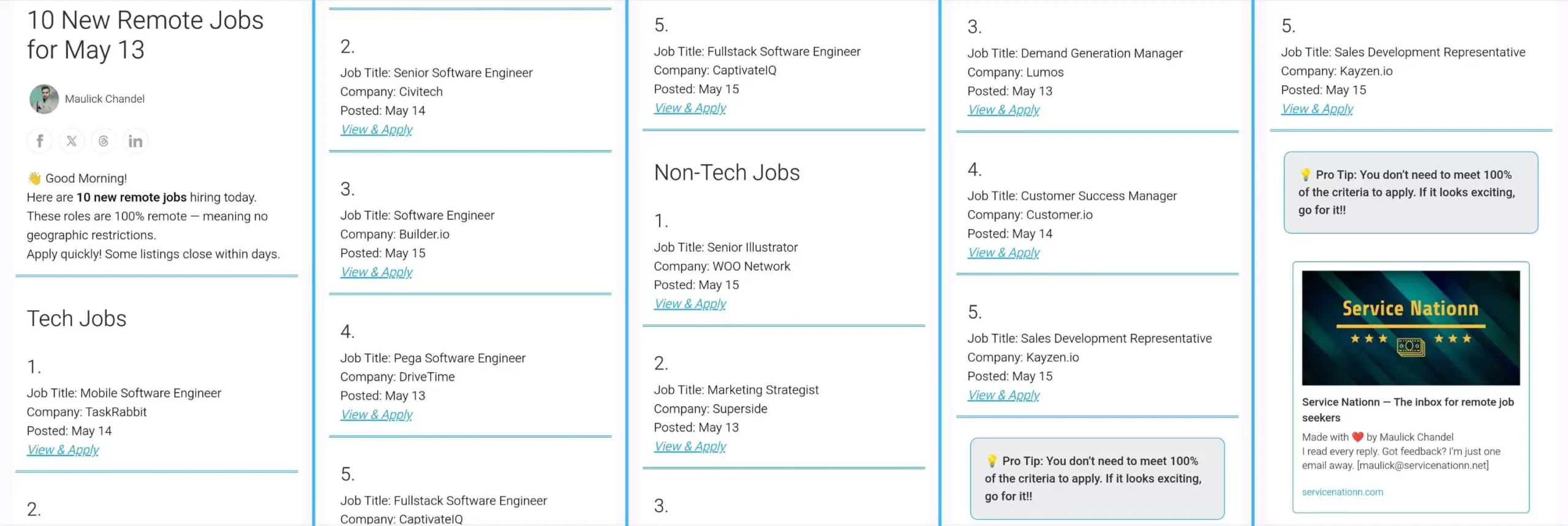Image resolution: width=1568 pixels, height=526 pixels.
Task: Open View & Apply for Customer.io job
Action: (x=1004, y=253)
